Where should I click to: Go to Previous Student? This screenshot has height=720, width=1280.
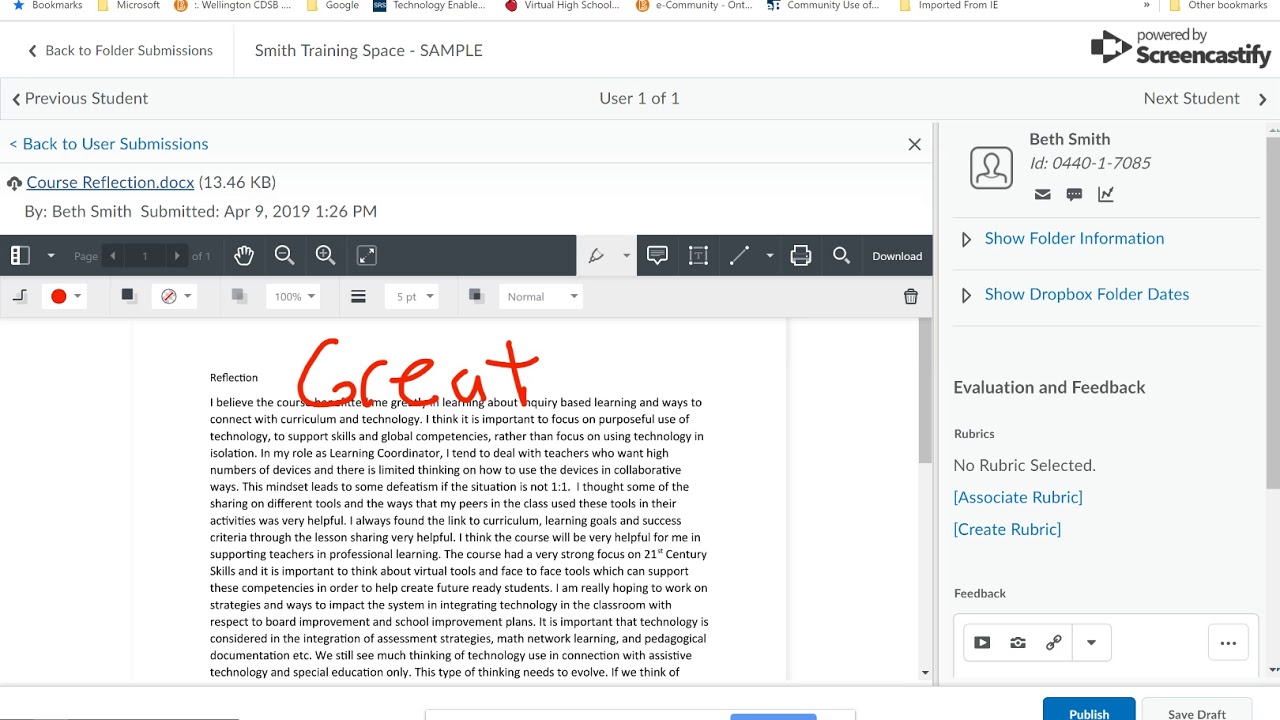(80, 98)
